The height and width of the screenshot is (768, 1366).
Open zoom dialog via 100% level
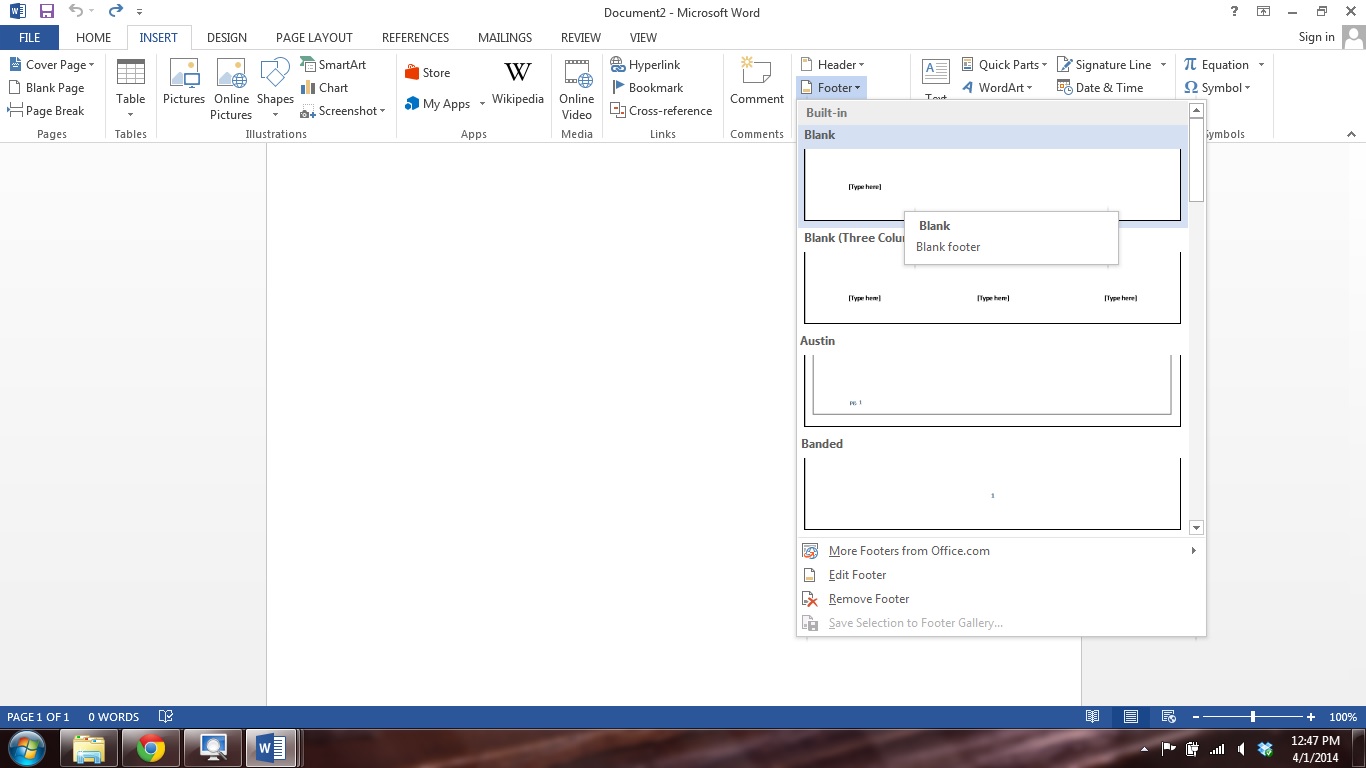[1343, 717]
